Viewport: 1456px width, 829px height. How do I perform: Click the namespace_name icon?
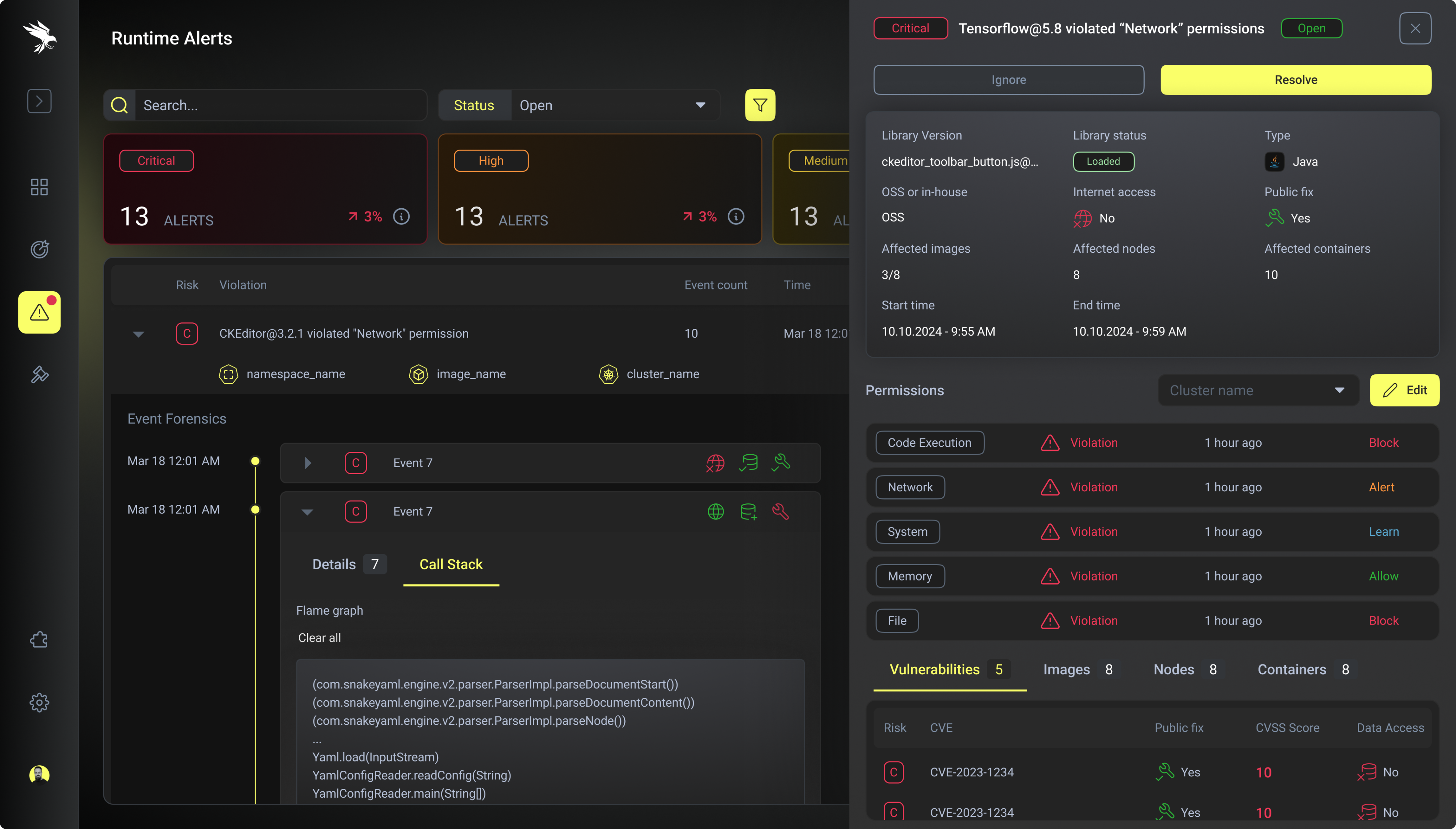coord(228,374)
